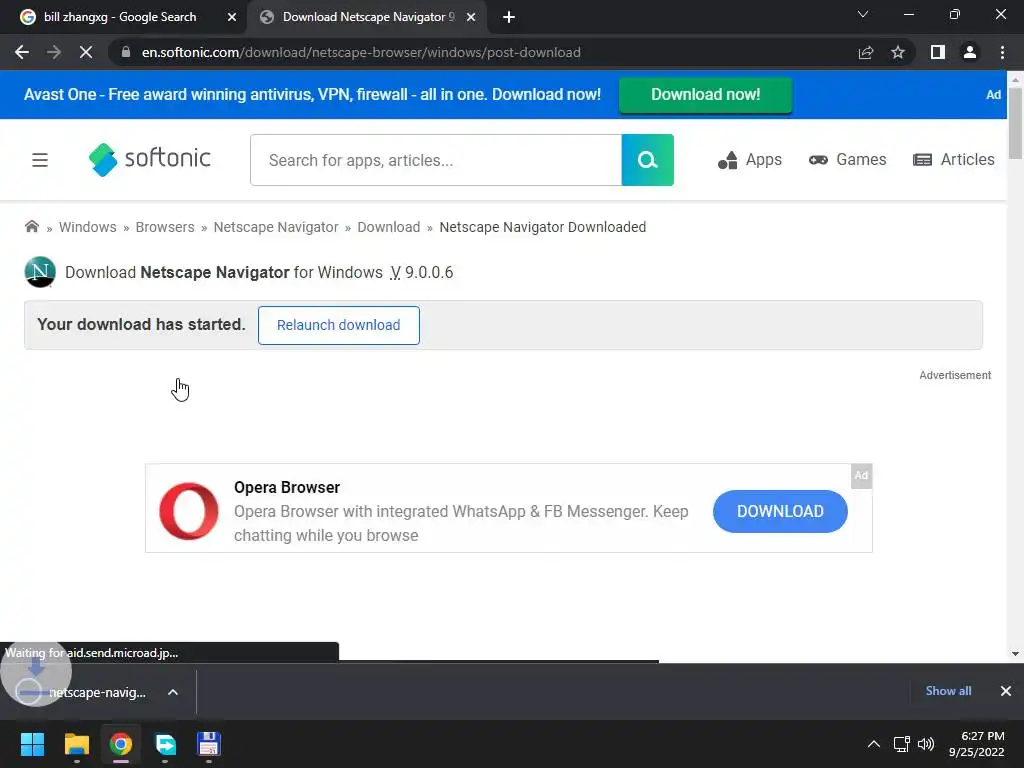The height and width of the screenshot is (768, 1024).
Task: Click the blue DOWNLOAD button for Opera
Action: pos(780,511)
